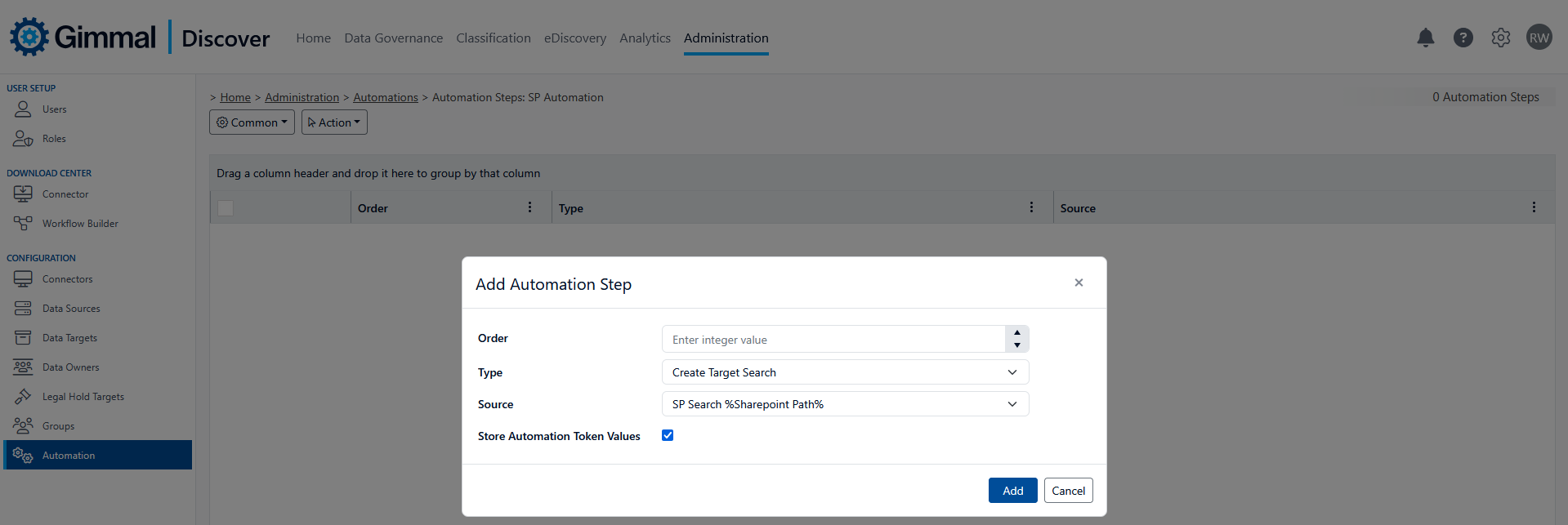The image size is (1568, 525).
Task: Expand the Type dropdown
Action: point(845,372)
